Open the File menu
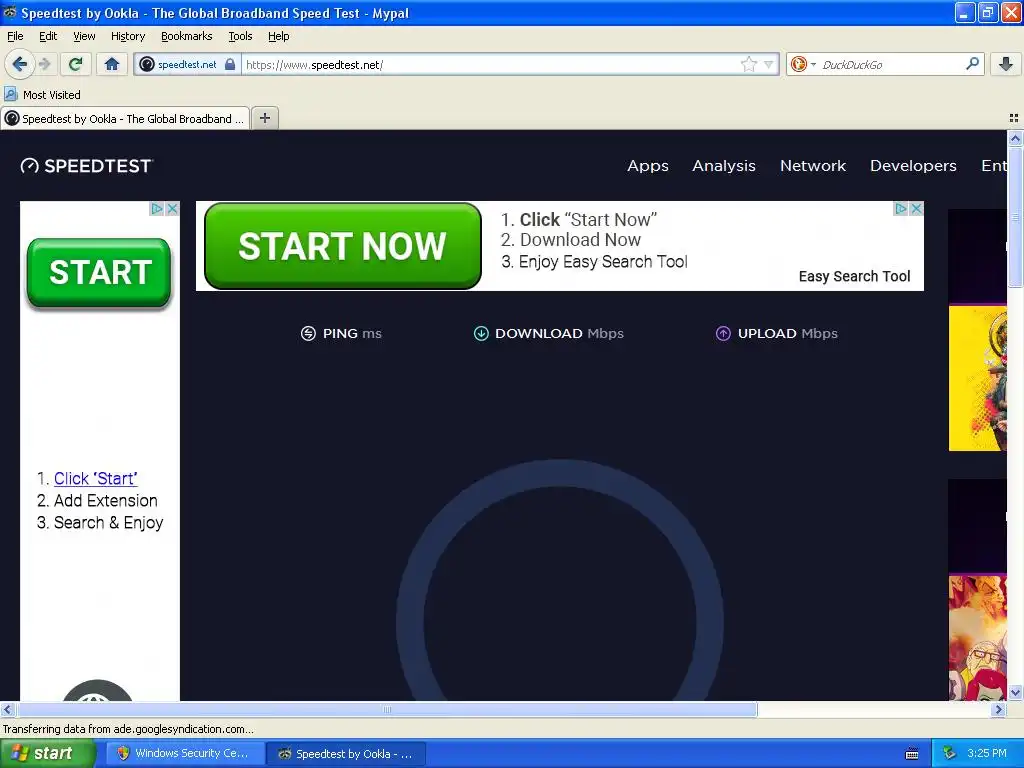Image resolution: width=1024 pixels, height=768 pixels. coord(15,36)
